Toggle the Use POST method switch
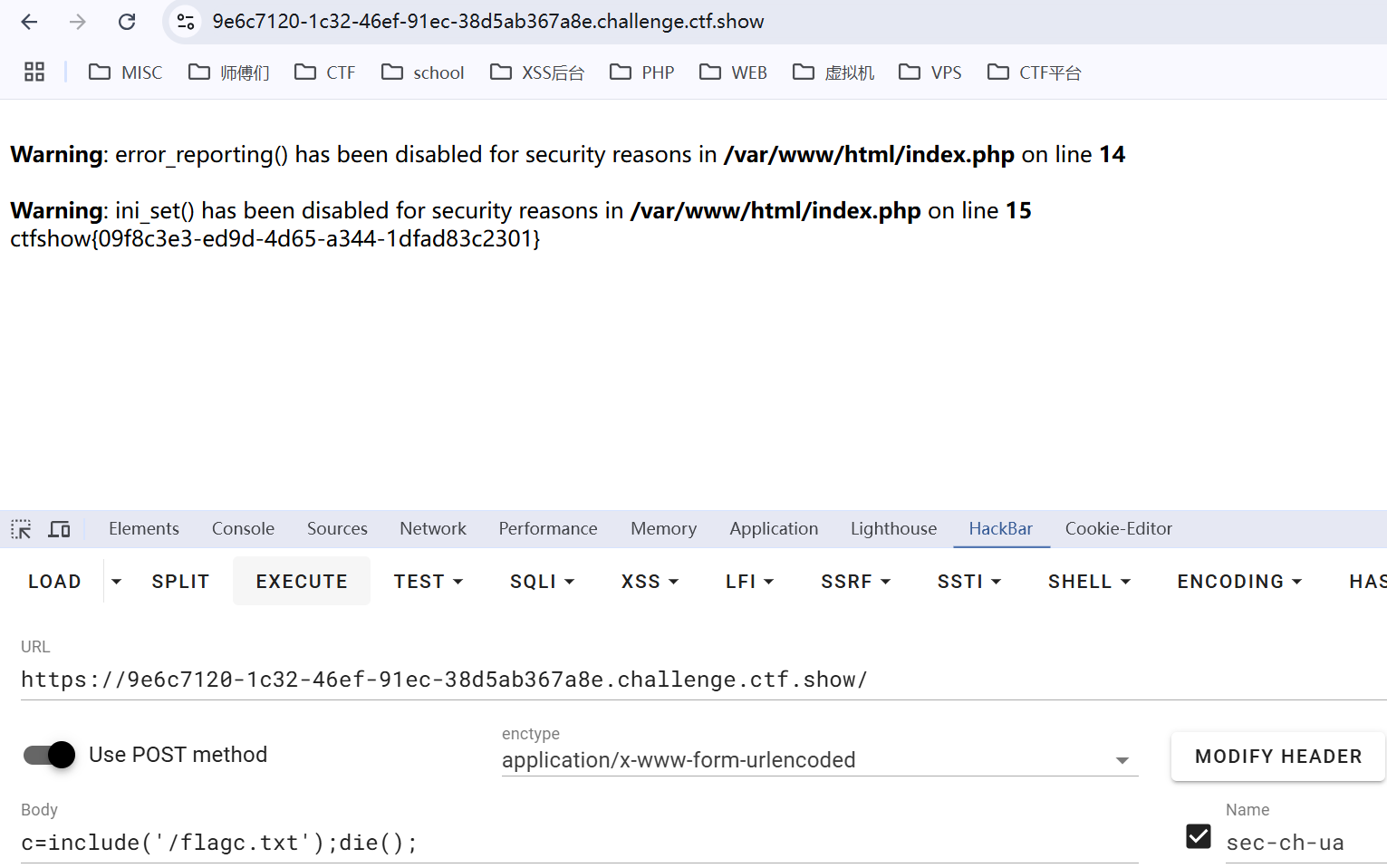This screenshot has width=1387, height=868. (x=50, y=755)
